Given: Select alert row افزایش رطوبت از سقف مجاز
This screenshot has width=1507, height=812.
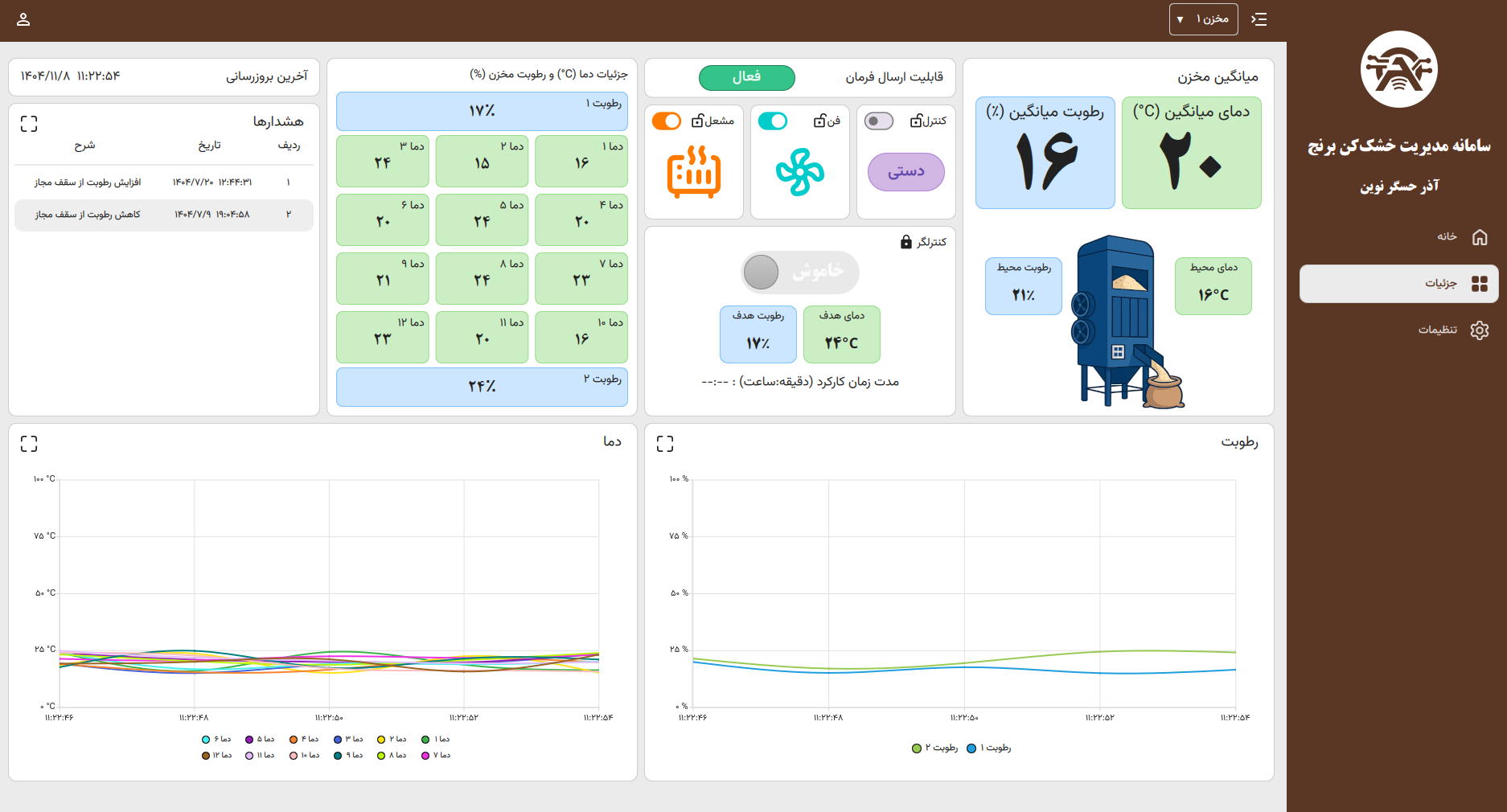Looking at the screenshot, I should (164, 182).
